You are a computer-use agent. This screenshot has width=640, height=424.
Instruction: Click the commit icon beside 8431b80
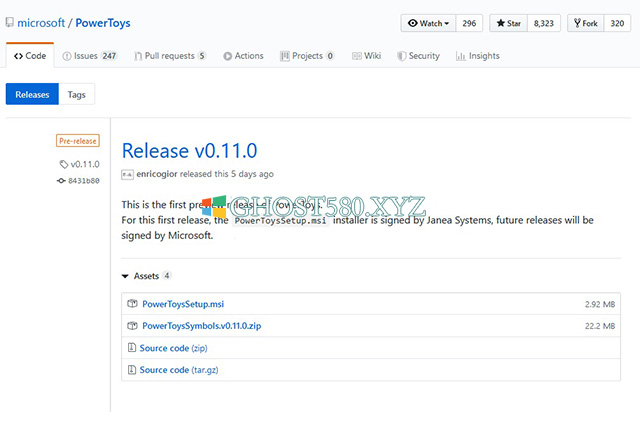coord(61,180)
